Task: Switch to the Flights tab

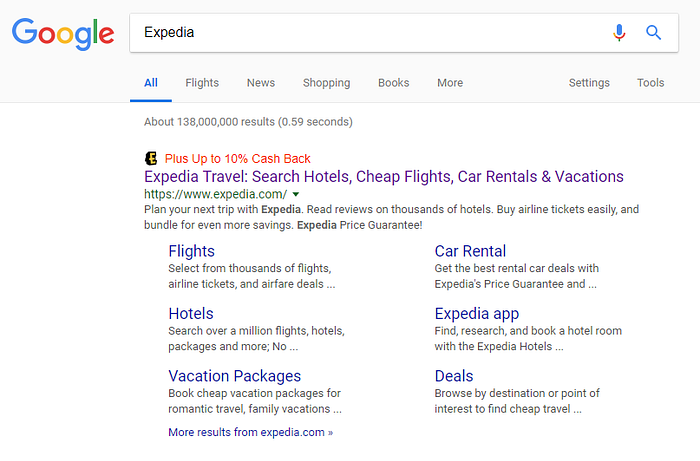Action: 202,83
